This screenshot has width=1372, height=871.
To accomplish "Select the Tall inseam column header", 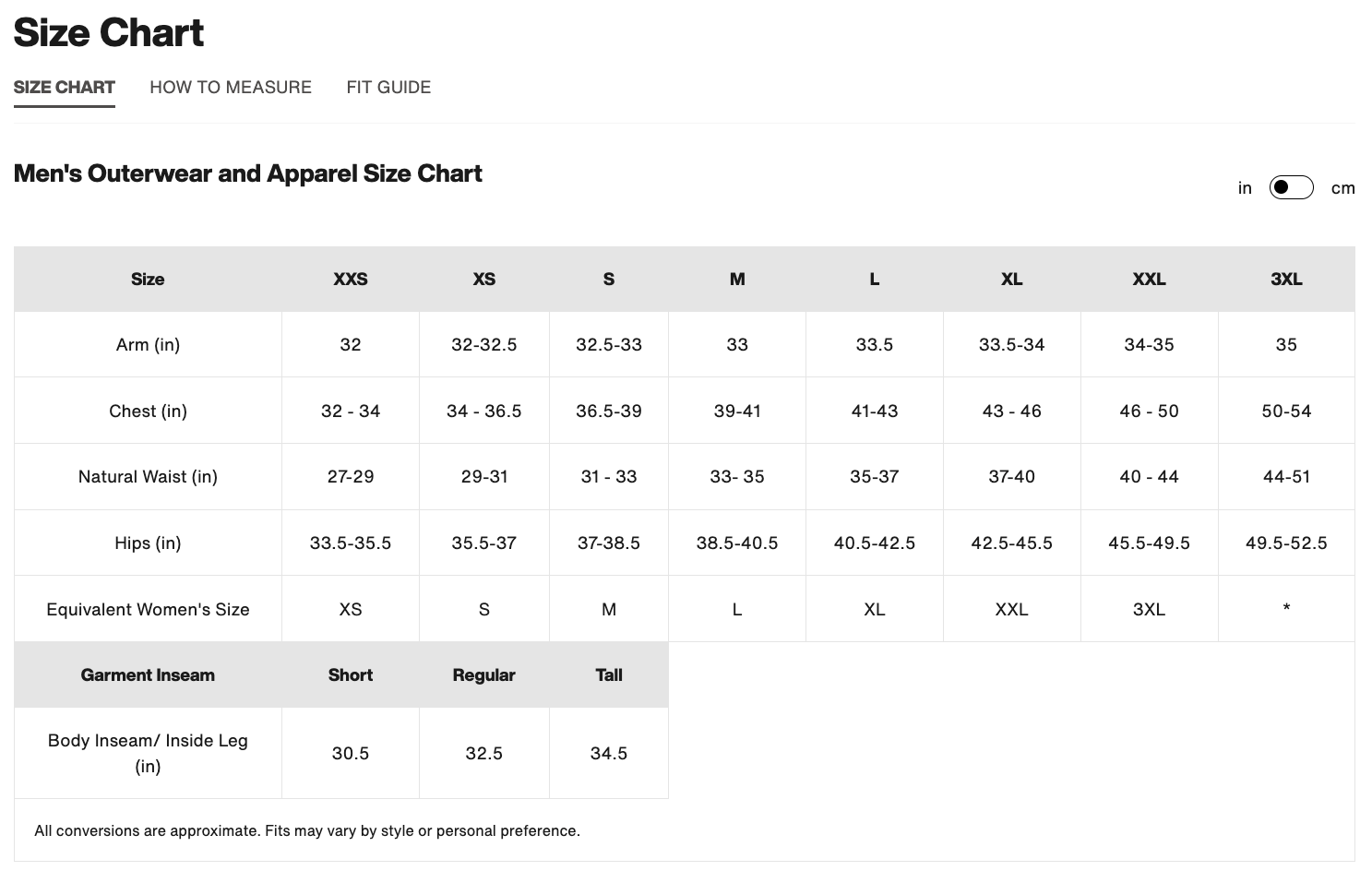I will [x=609, y=675].
